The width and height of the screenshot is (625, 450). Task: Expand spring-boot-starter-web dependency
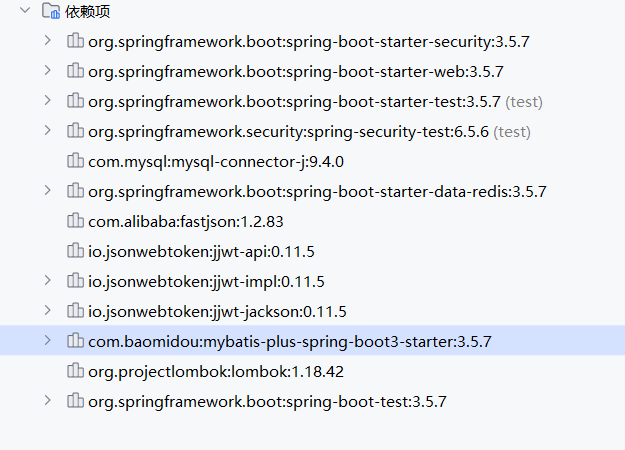click(47, 70)
